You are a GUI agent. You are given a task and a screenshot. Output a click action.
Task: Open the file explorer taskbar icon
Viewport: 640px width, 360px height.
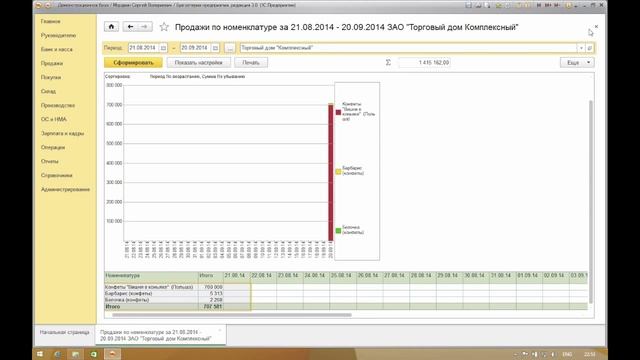76,354
